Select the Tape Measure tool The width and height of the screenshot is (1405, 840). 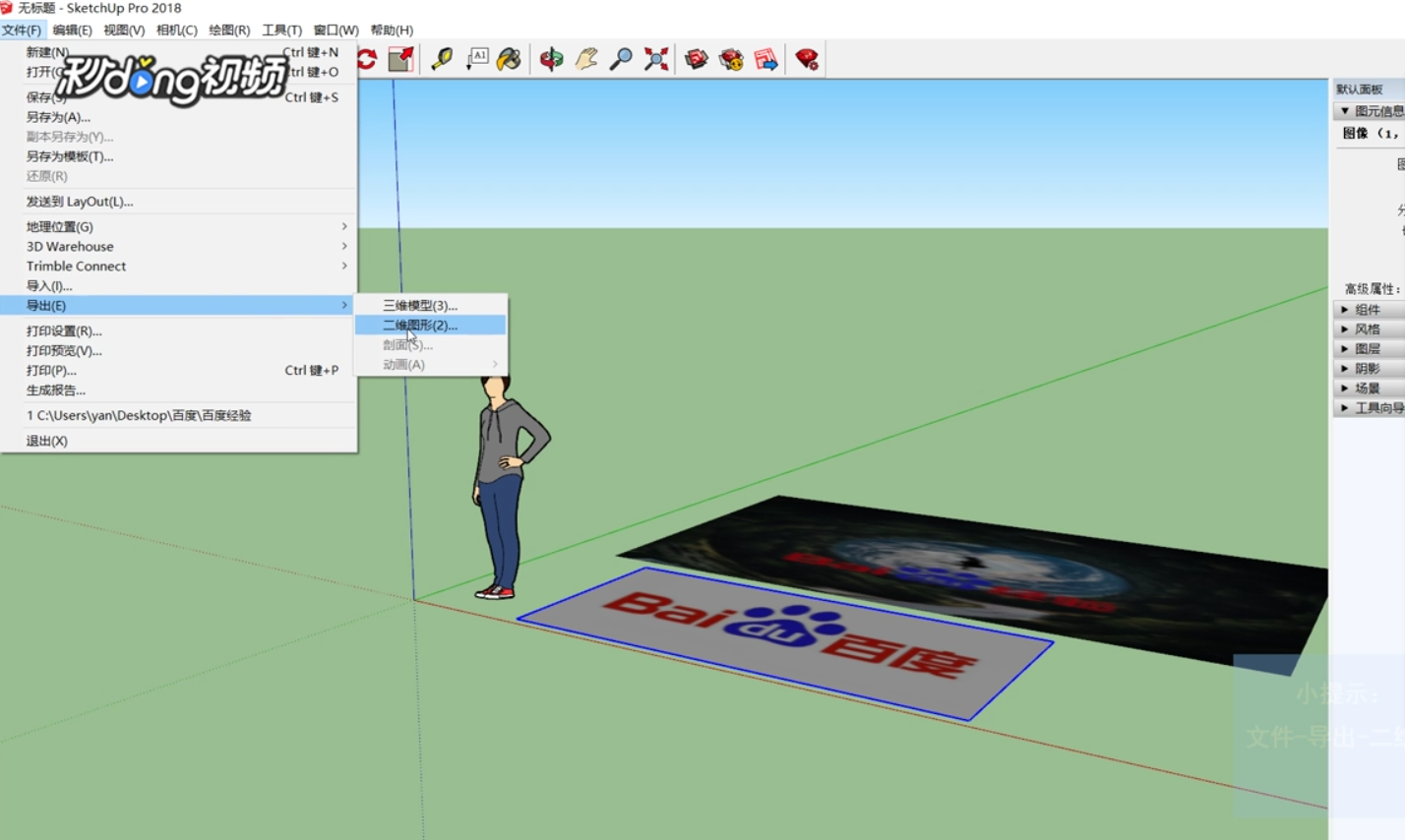tap(442, 59)
